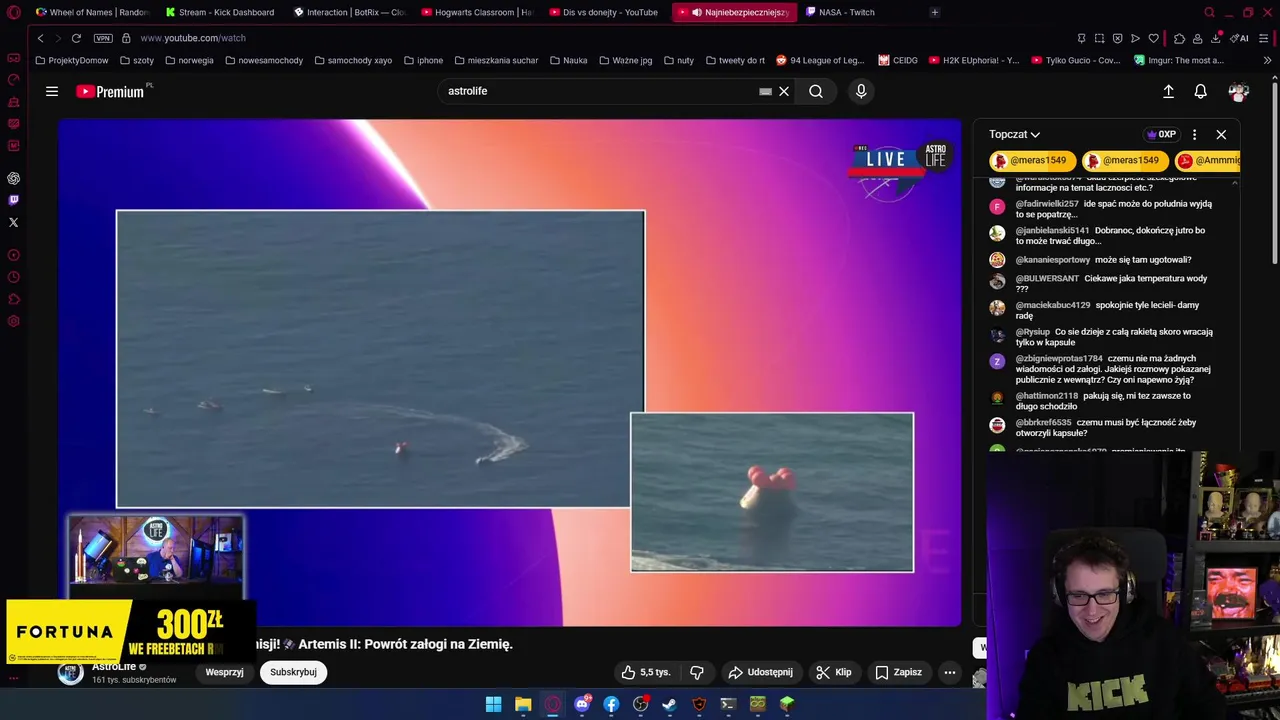Open Discord from the taskbar
Viewport: 1280px width, 720px height.
(x=582, y=704)
